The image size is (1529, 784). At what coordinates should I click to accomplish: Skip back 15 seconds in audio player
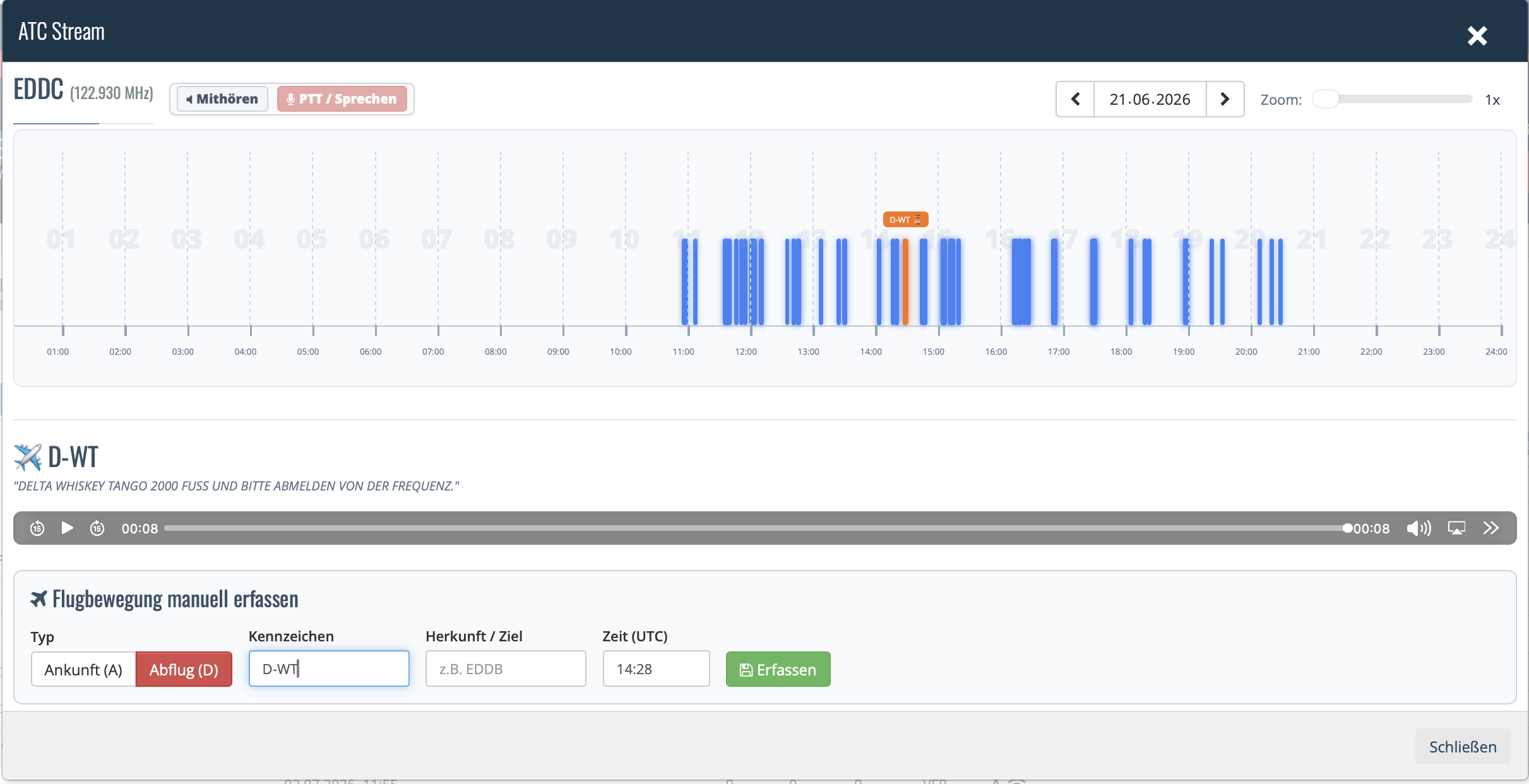[x=37, y=528]
